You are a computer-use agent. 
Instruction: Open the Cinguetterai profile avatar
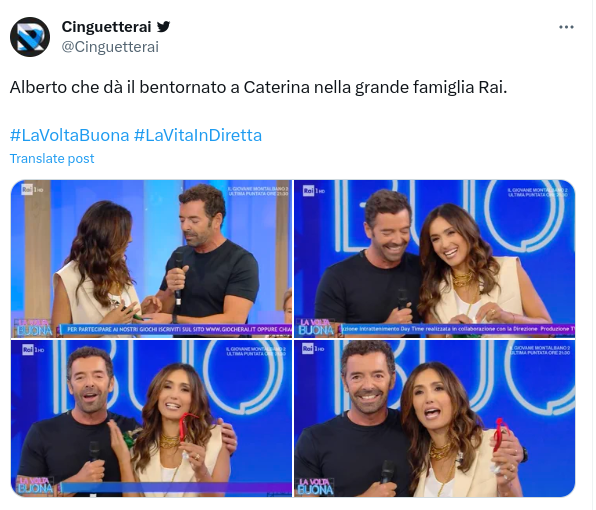pyautogui.click(x=30, y=37)
